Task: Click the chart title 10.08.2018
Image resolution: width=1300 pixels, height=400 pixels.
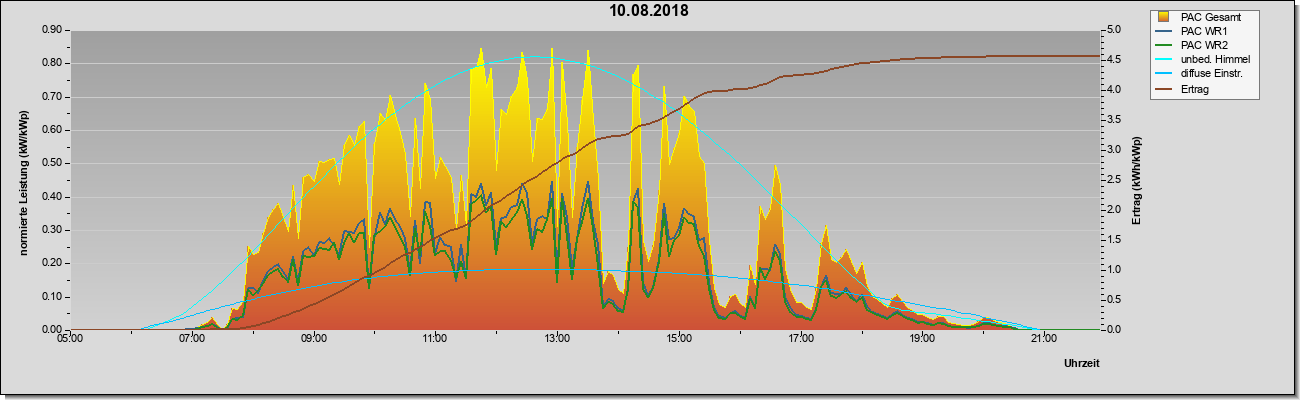Action: 649,11
